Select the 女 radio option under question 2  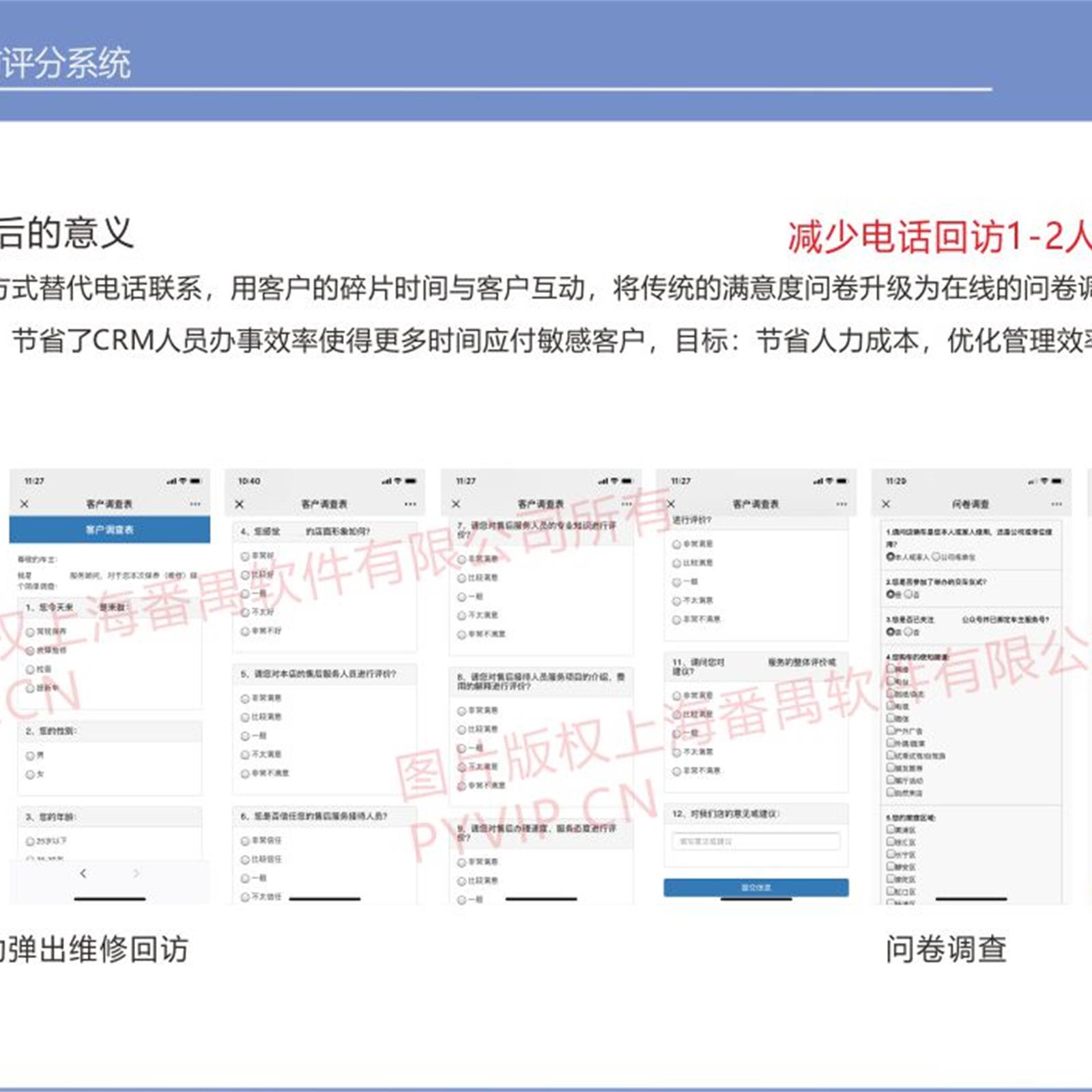pyautogui.click(x=30, y=775)
